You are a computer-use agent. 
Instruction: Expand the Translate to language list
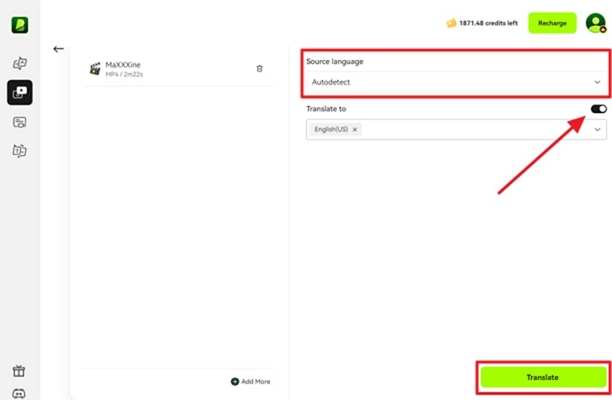pyautogui.click(x=598, y=129)
